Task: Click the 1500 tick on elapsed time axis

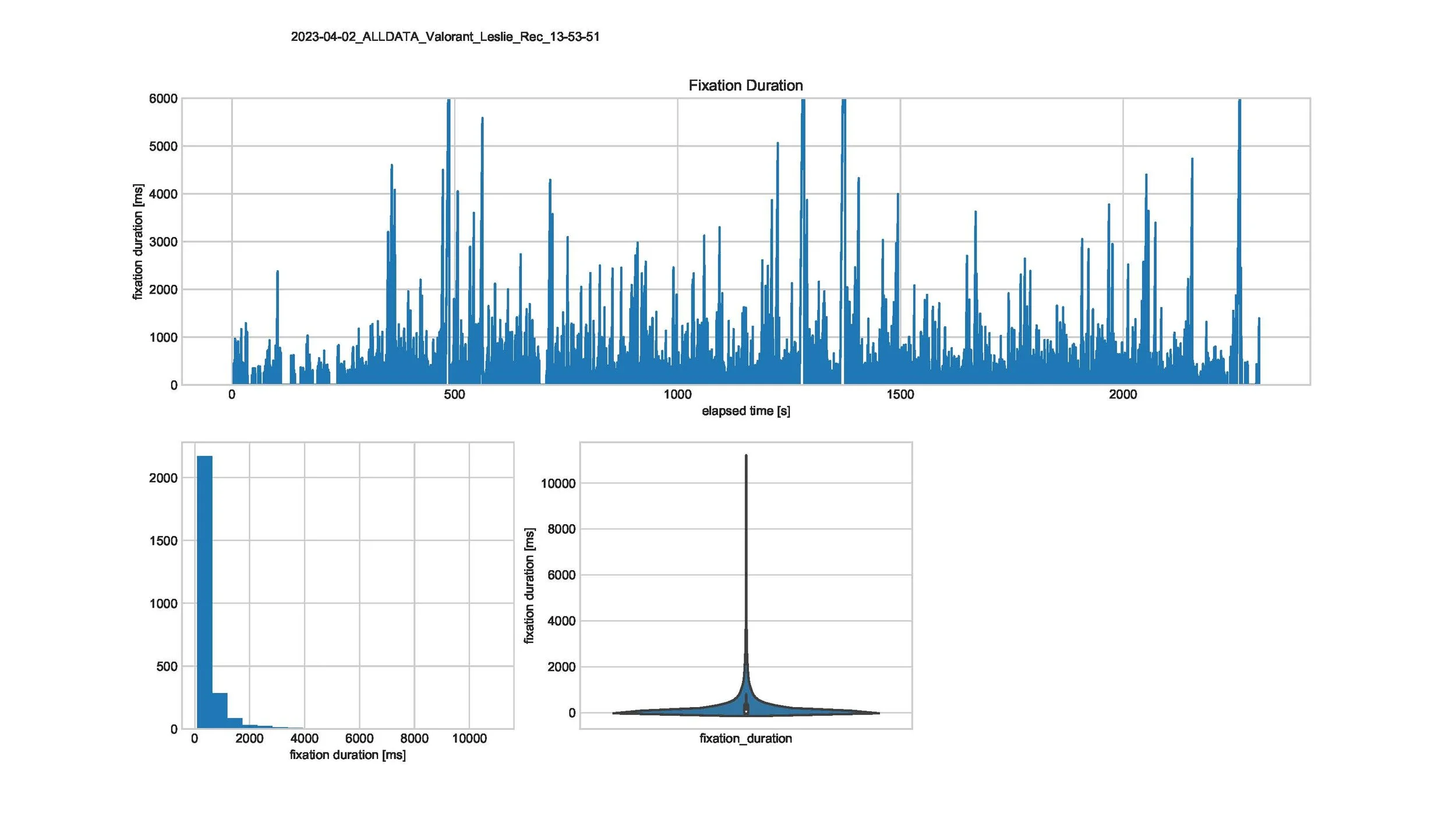Action: click(900, 394)
